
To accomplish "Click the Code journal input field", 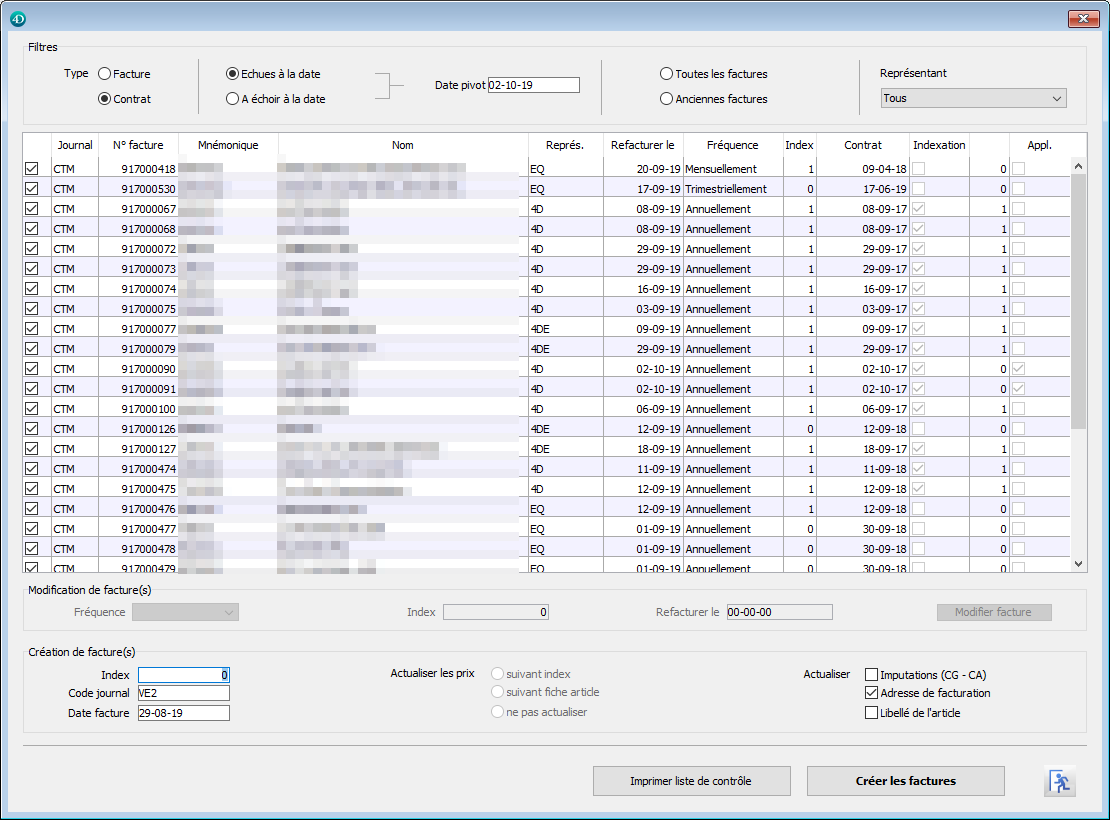I will click(x=184, y=693).
